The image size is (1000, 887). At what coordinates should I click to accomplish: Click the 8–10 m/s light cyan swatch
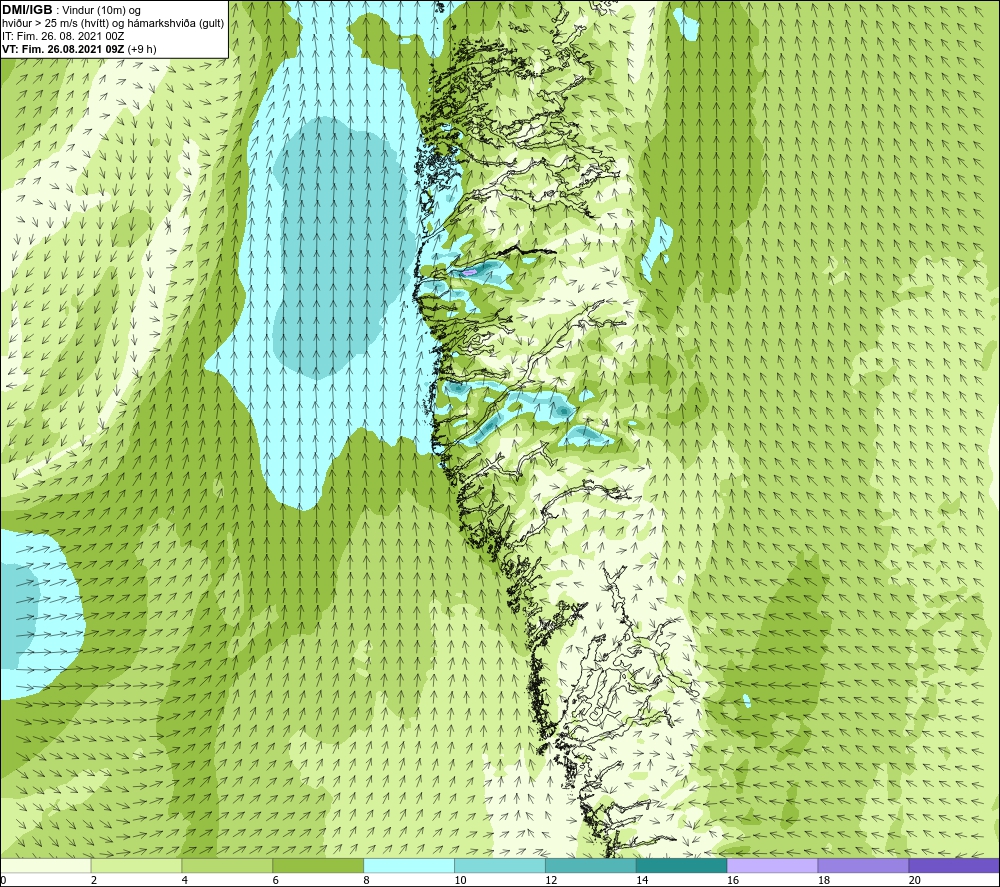[409, 865]
